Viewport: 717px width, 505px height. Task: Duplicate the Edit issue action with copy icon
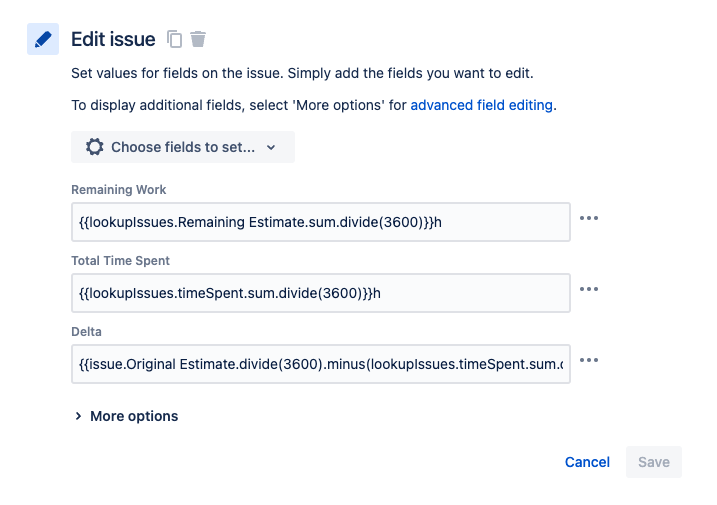174,39
